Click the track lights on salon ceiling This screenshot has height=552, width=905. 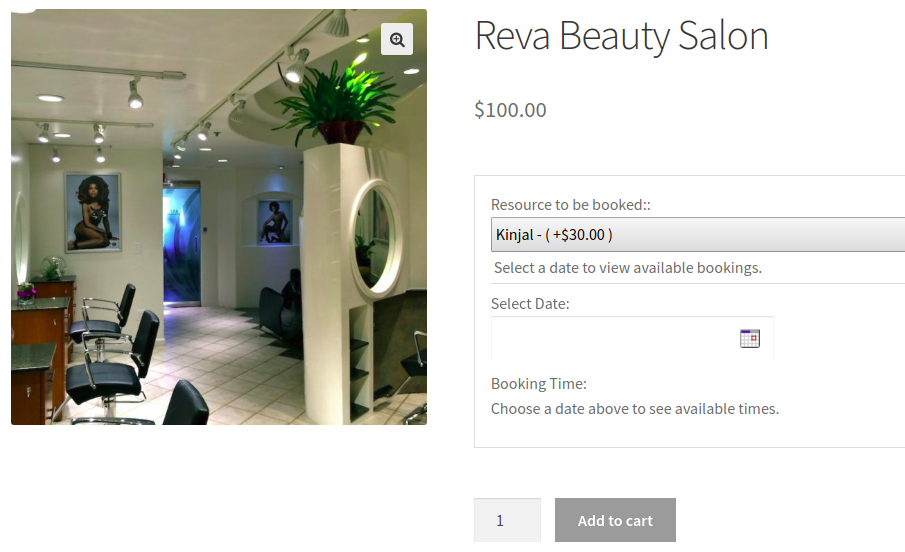(135, 93)
